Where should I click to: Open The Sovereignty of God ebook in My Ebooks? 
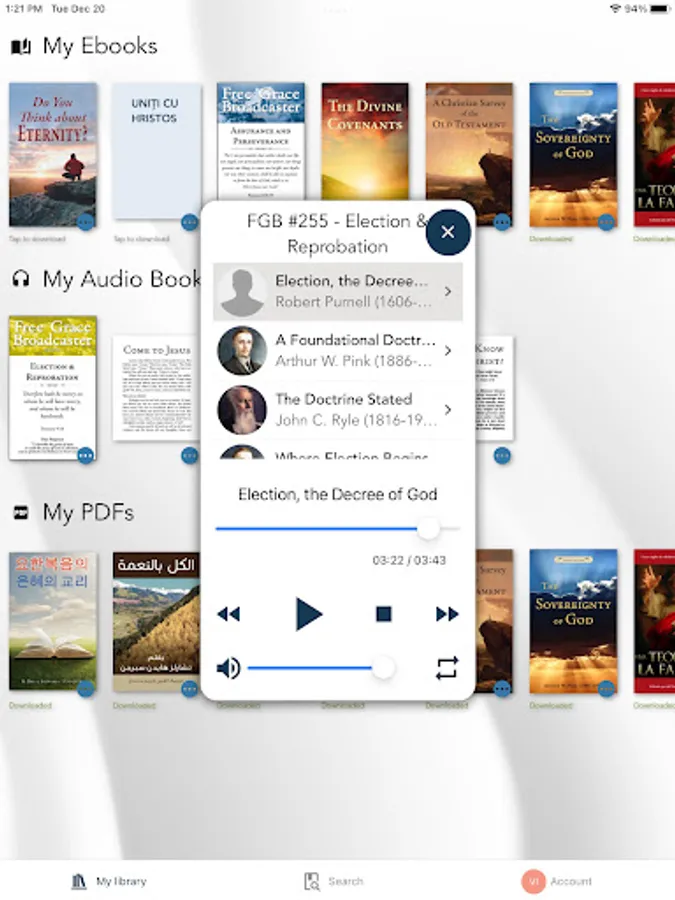[573, 155]
